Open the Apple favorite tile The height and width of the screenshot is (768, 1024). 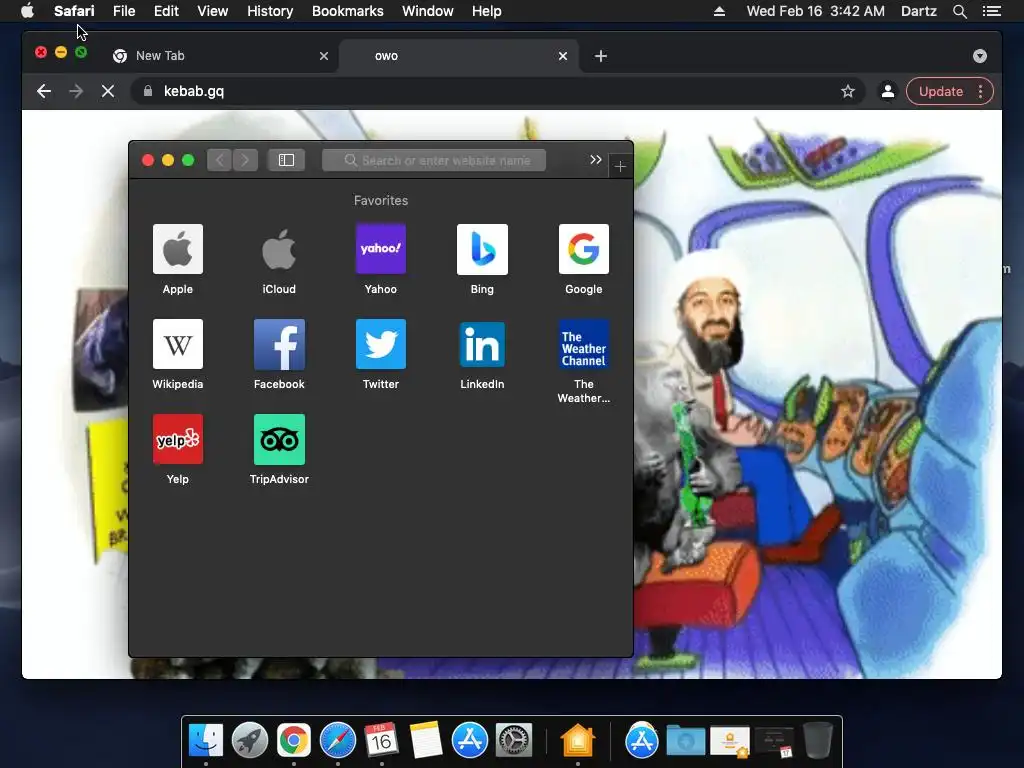coord(178,249)
